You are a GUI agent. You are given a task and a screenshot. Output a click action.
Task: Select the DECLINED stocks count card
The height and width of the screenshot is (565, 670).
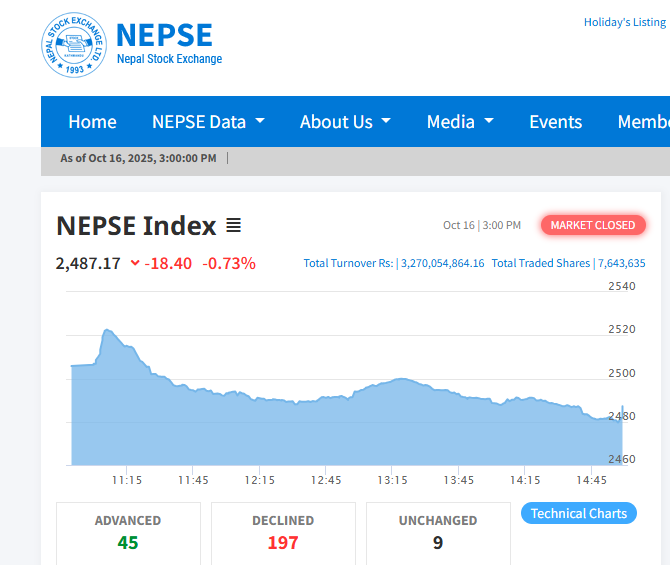pos(283,532)
